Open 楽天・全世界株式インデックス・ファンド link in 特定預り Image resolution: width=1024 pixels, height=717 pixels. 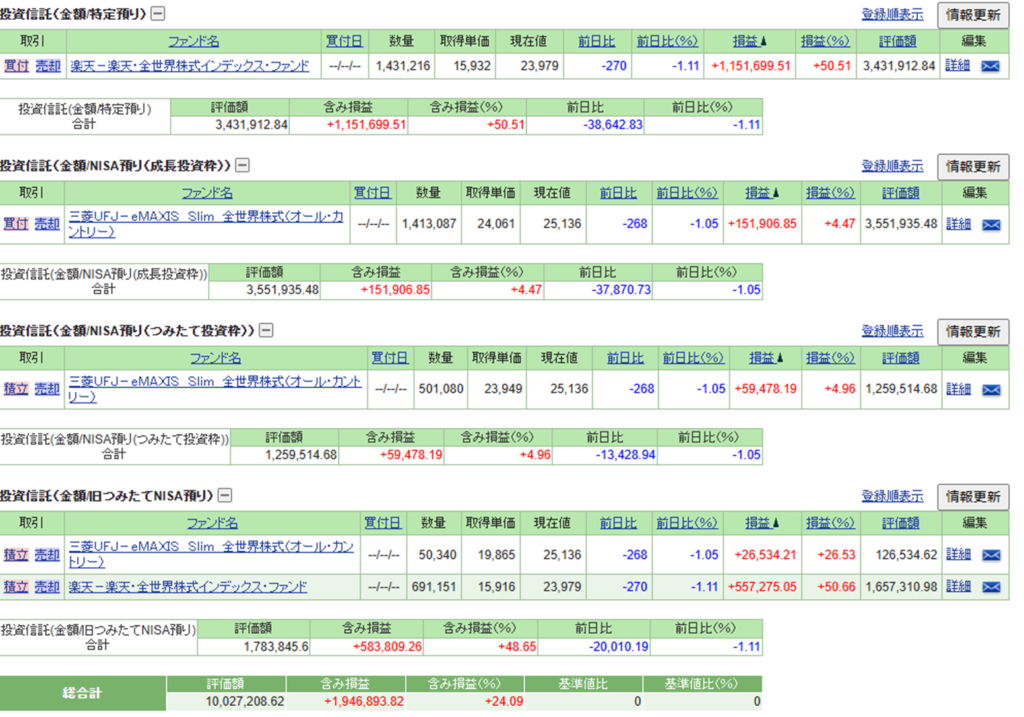(189, 65)
